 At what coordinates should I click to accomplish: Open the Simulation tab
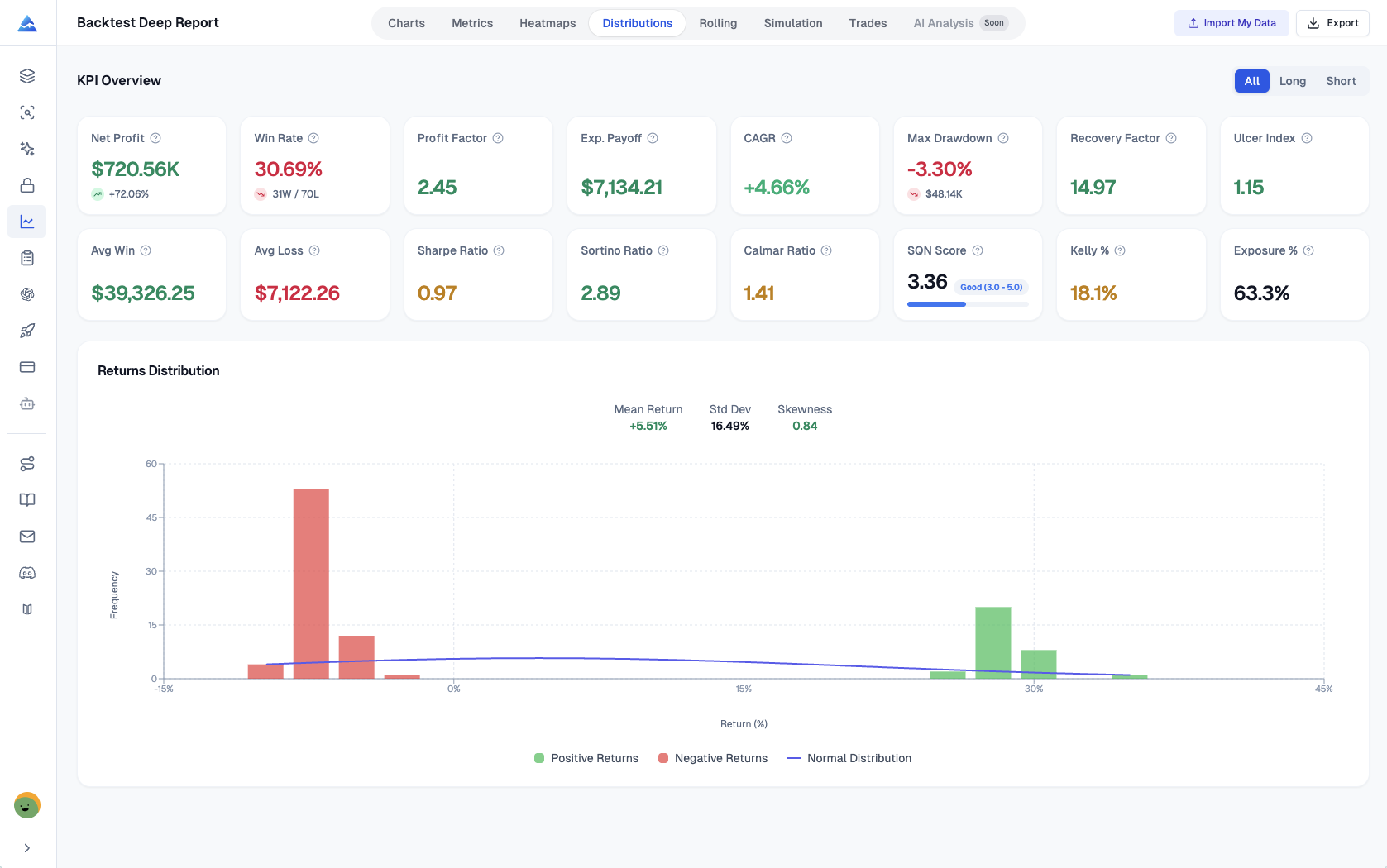(x=792, y=23)
